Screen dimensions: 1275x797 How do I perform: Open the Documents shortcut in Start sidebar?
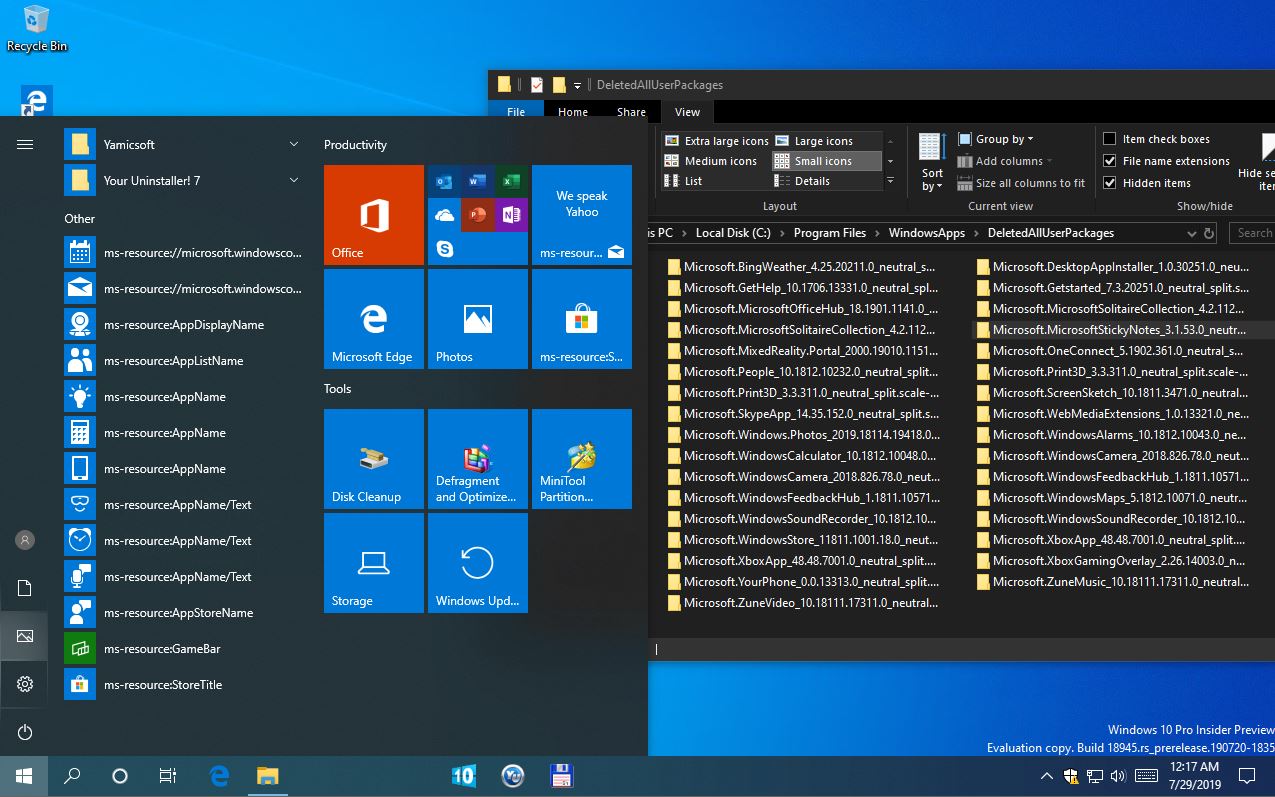[x=25, y=588]
